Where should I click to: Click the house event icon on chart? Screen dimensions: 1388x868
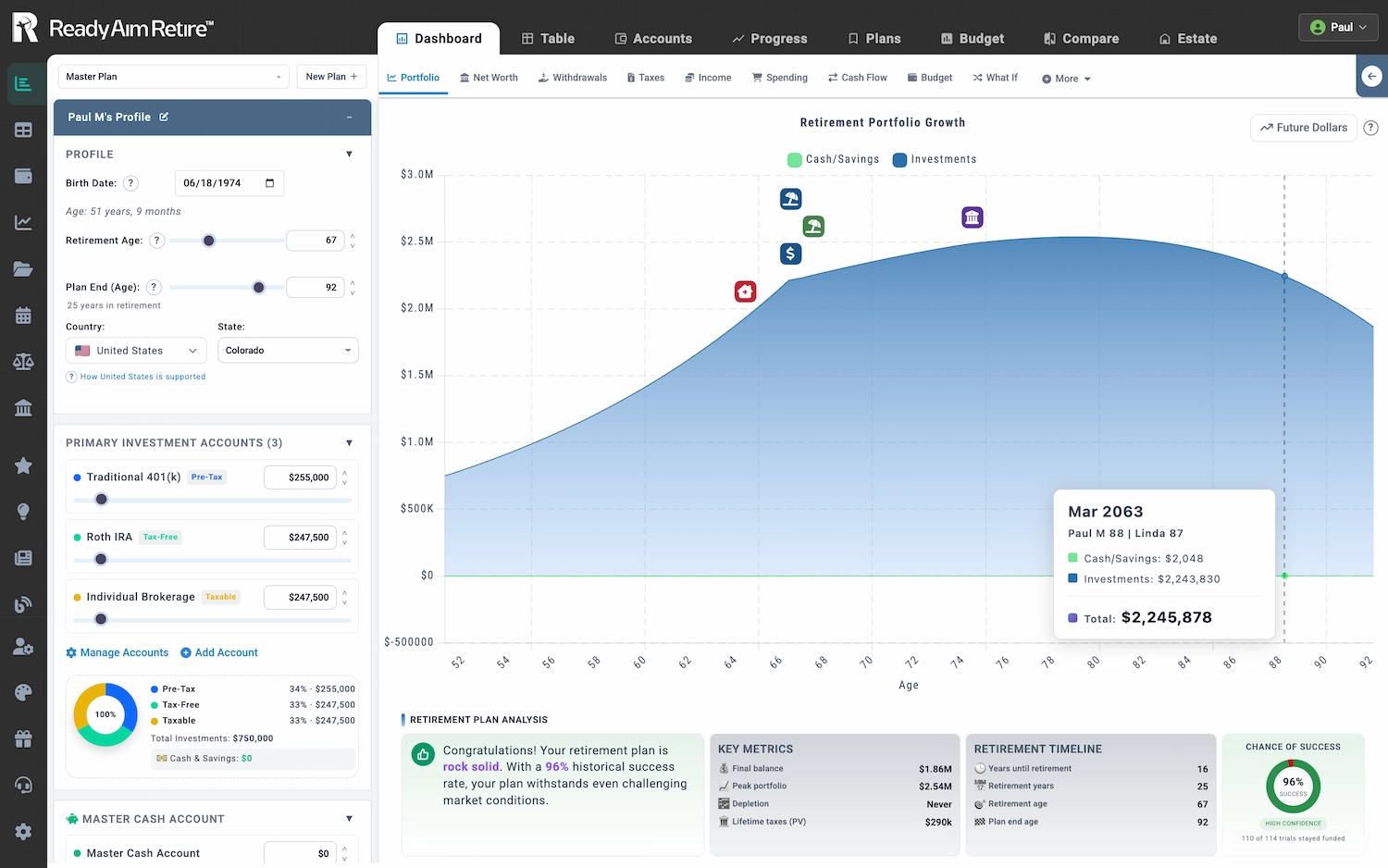745,291
